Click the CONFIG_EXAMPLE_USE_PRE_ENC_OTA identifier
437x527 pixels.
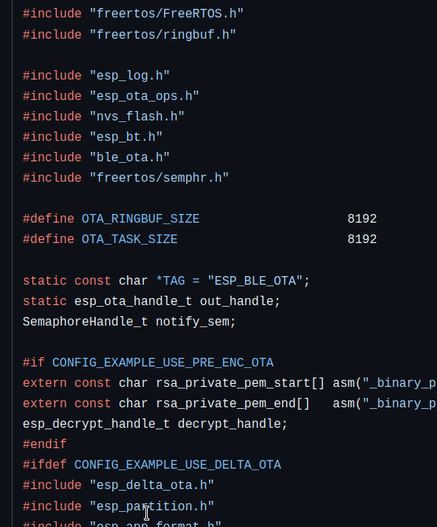163,363
